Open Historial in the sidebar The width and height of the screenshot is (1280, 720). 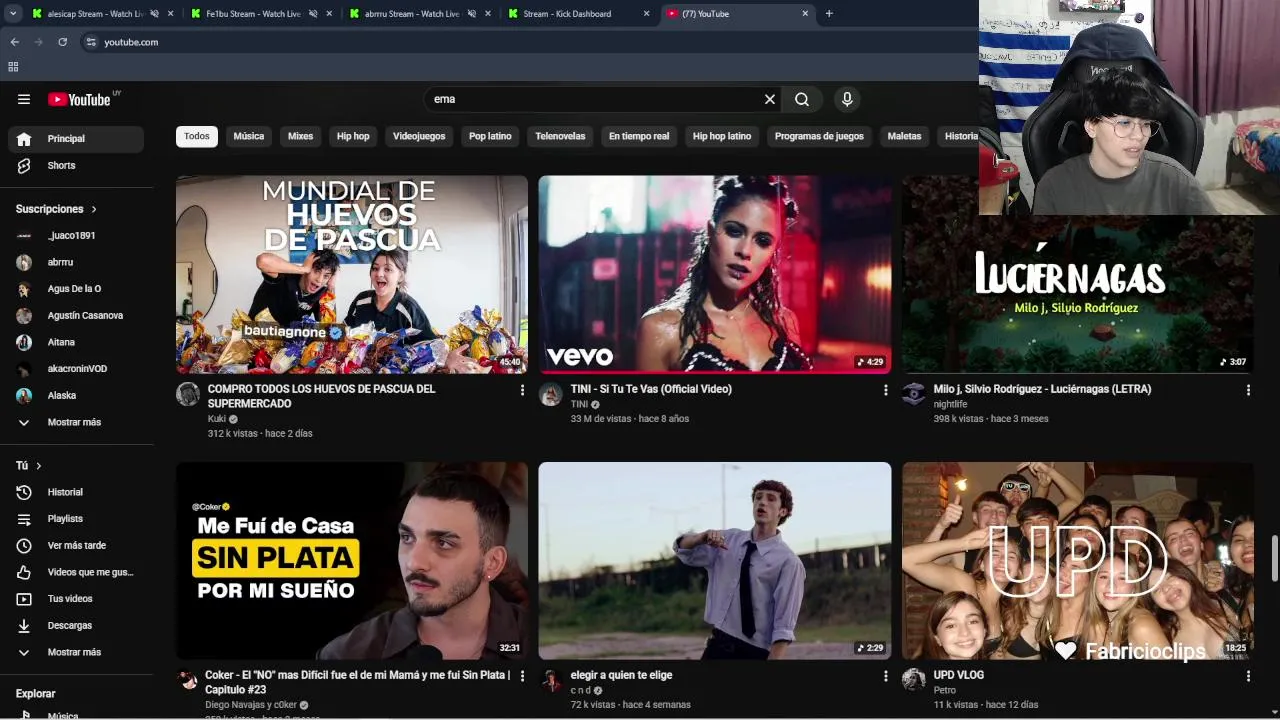tap(76, 492)
